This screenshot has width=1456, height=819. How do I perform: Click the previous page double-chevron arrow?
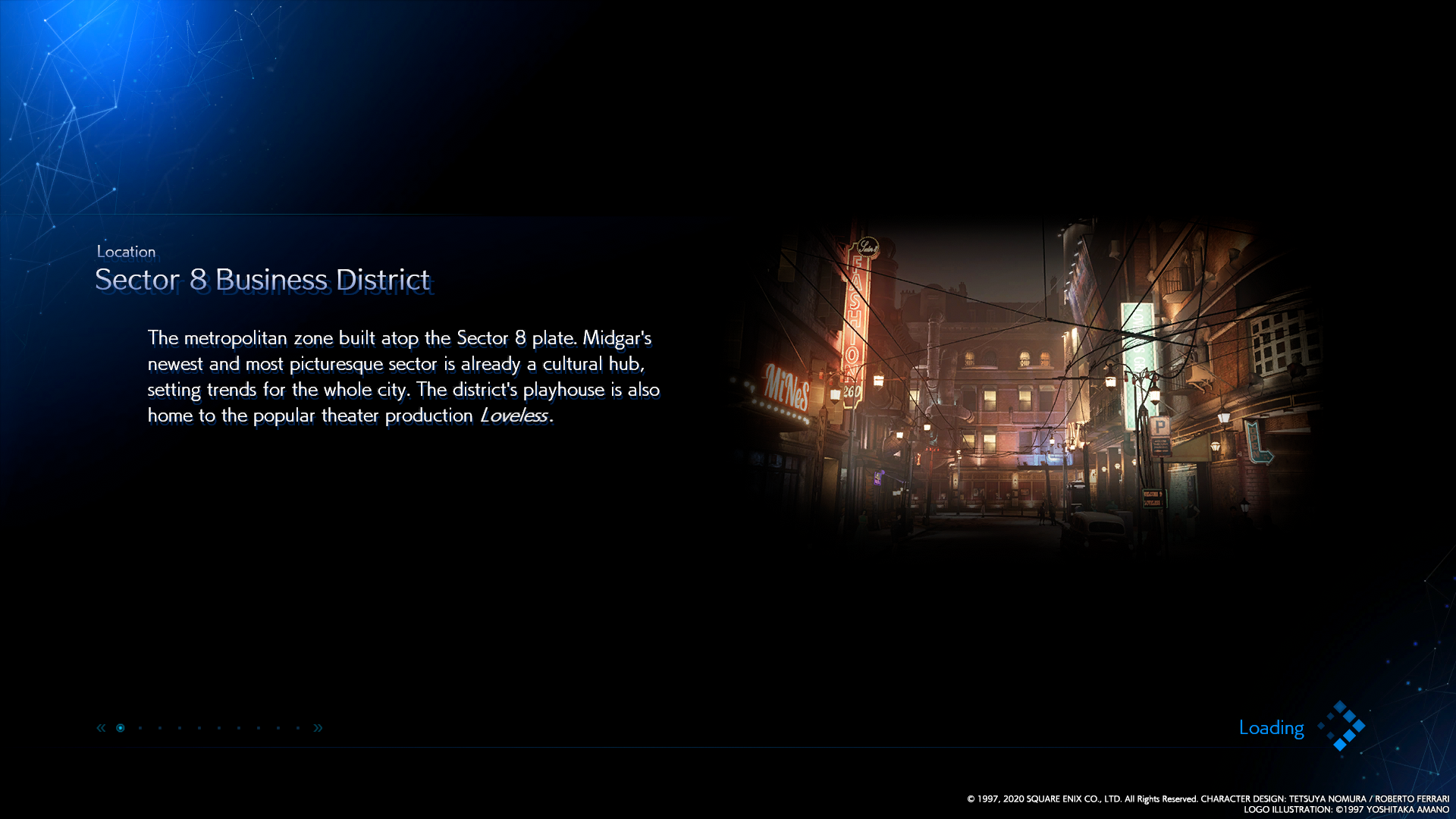point(101,728)
